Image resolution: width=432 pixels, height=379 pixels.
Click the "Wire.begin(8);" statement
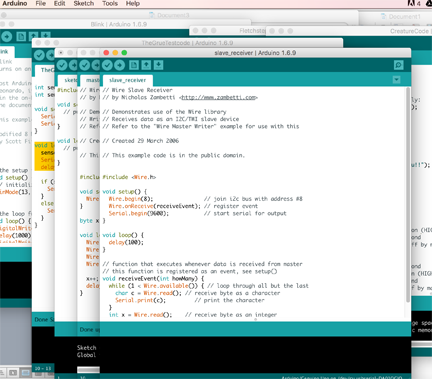click(x=131, y=199)
